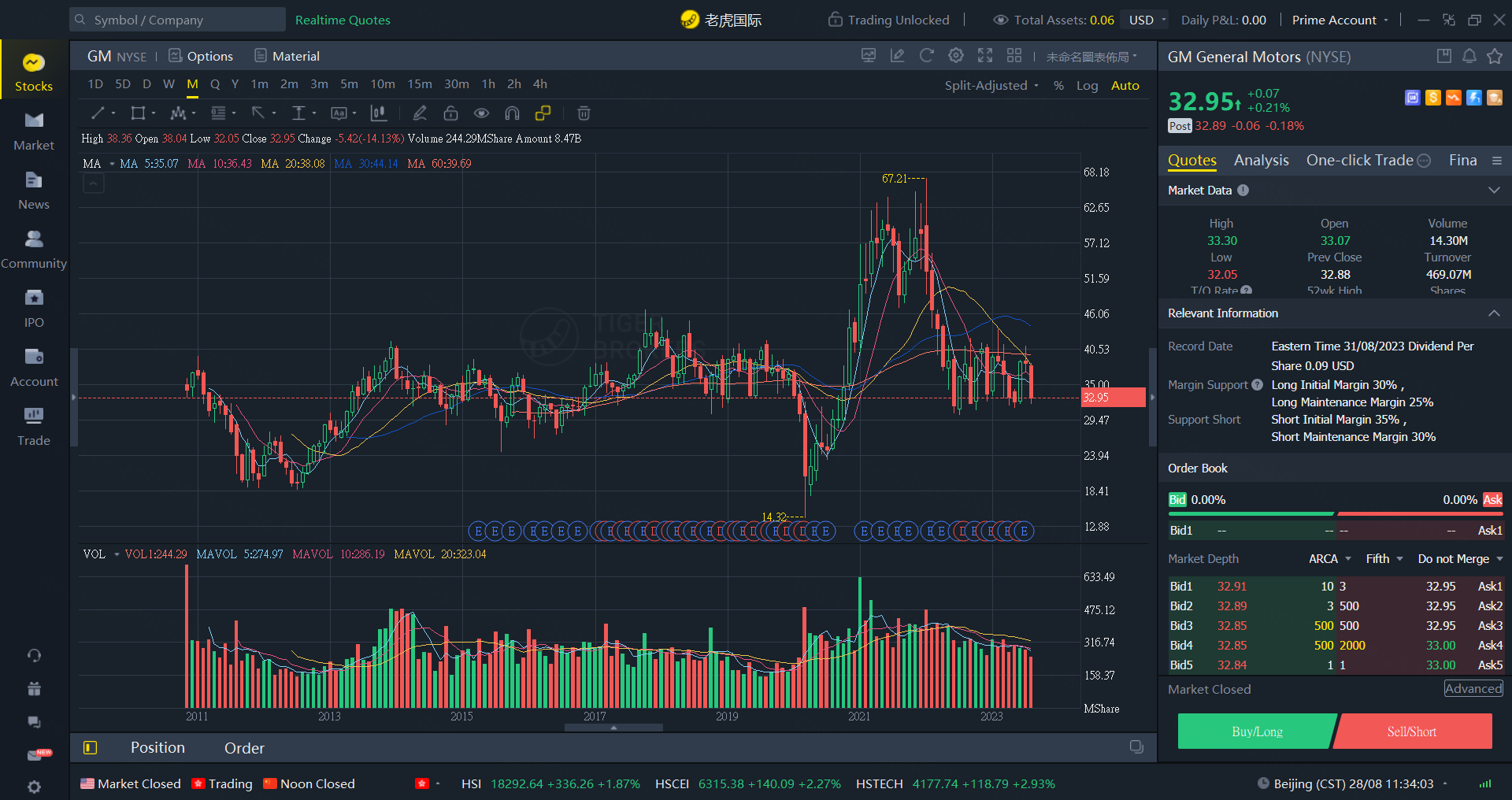Open the chart layout name dropdown
The height and width of the screenshot is (800, 1512).
coord(1092,57)
